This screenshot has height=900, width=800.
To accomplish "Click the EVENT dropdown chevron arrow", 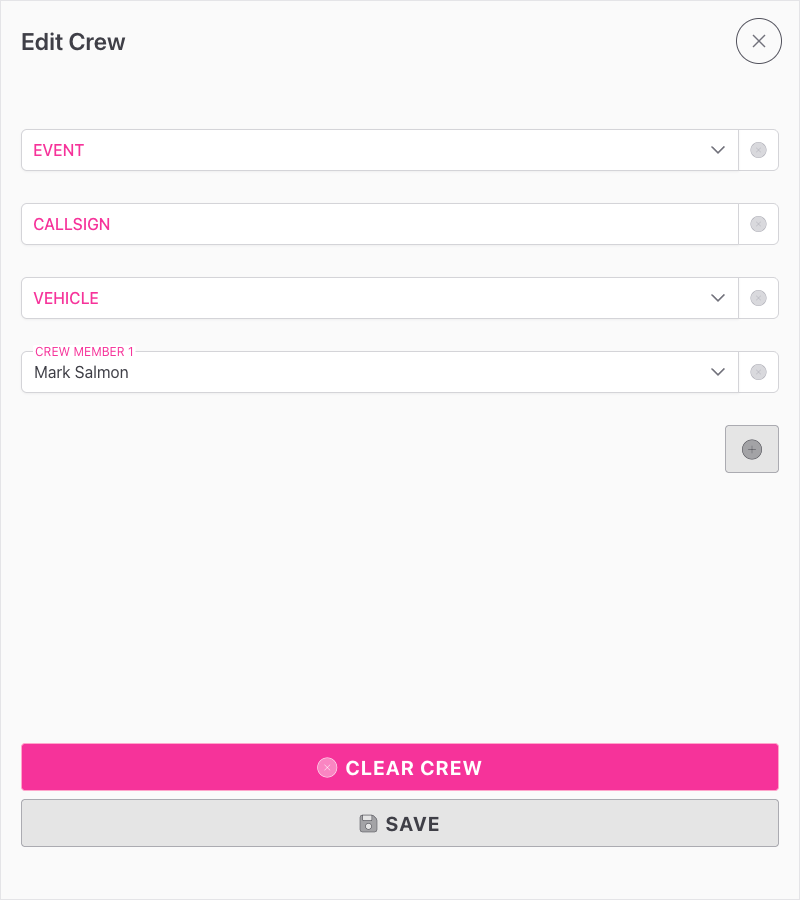I will click(x=718, y=150).
